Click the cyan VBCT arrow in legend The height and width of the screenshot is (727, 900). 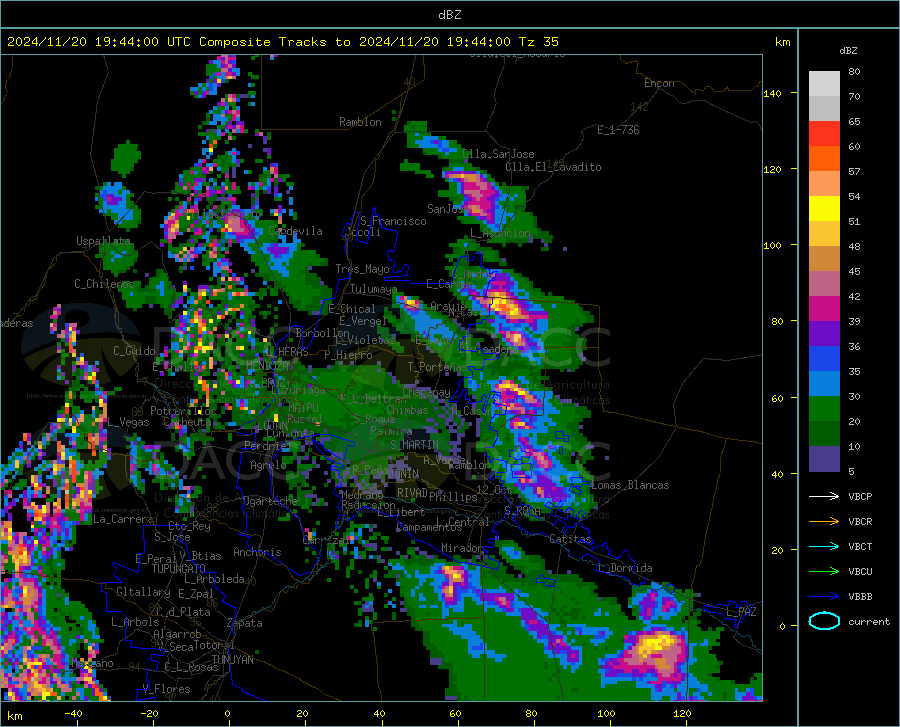tap(824, 546)
